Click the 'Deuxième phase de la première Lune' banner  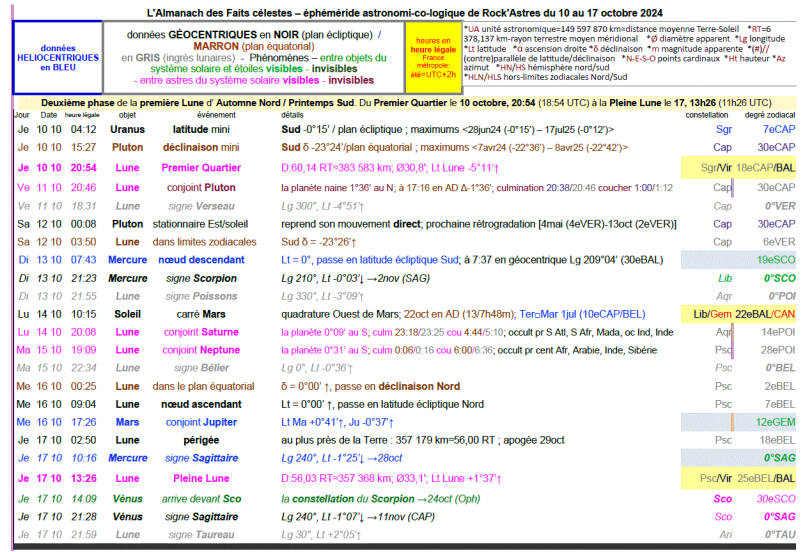coord(406,103)
